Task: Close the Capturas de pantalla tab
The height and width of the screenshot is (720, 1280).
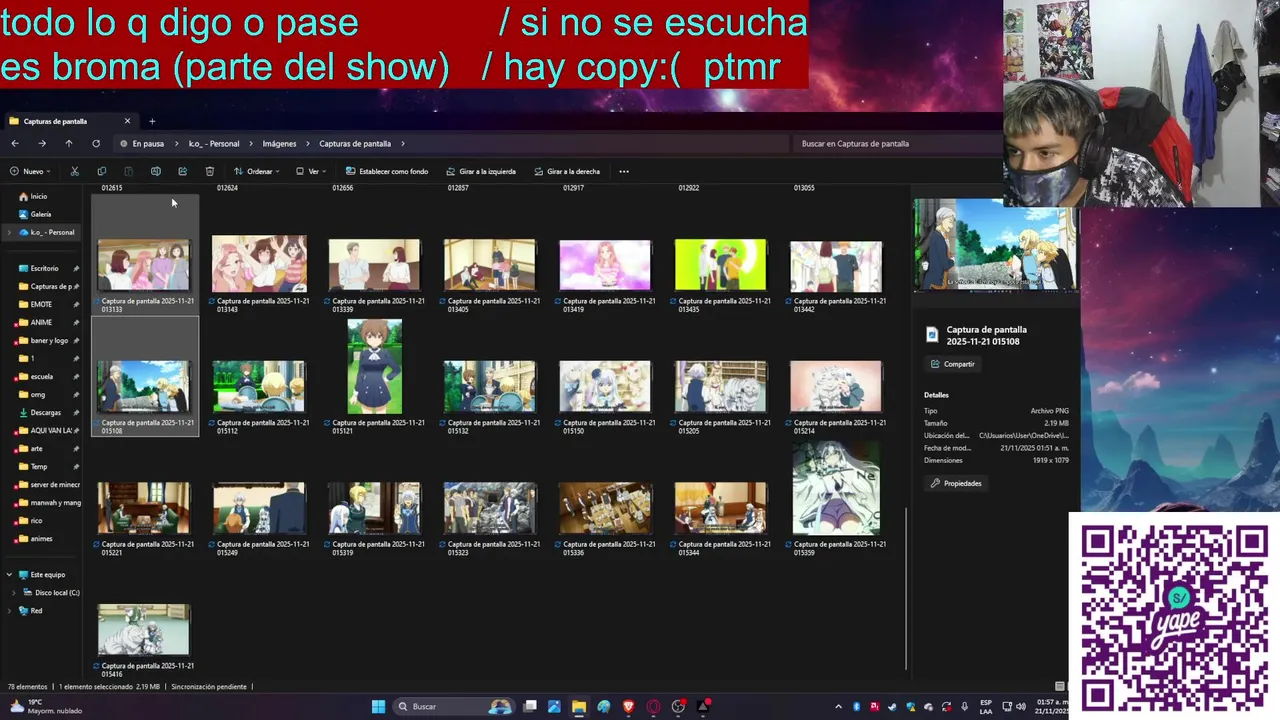Action: (127, 121)
